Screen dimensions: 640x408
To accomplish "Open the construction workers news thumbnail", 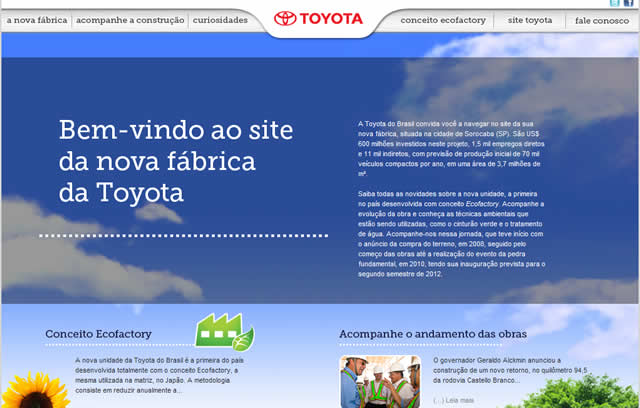I will pyautogui.click(x=380, y=382).
